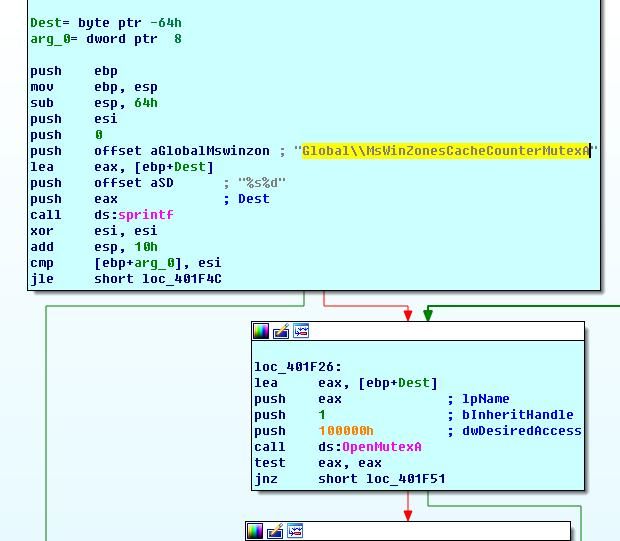Click the offset aSD operand
Screen dimensions: 620x541
[134, 183]
